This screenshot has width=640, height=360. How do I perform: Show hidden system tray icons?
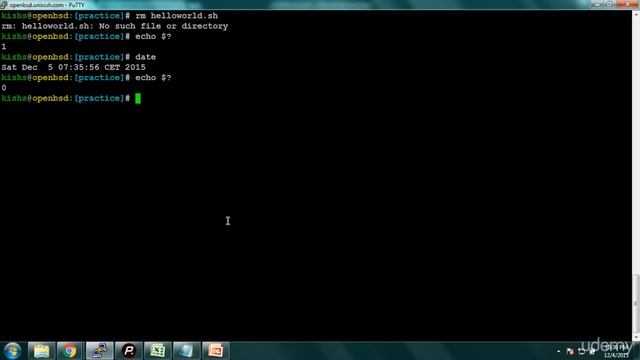[x=558, y=351]
